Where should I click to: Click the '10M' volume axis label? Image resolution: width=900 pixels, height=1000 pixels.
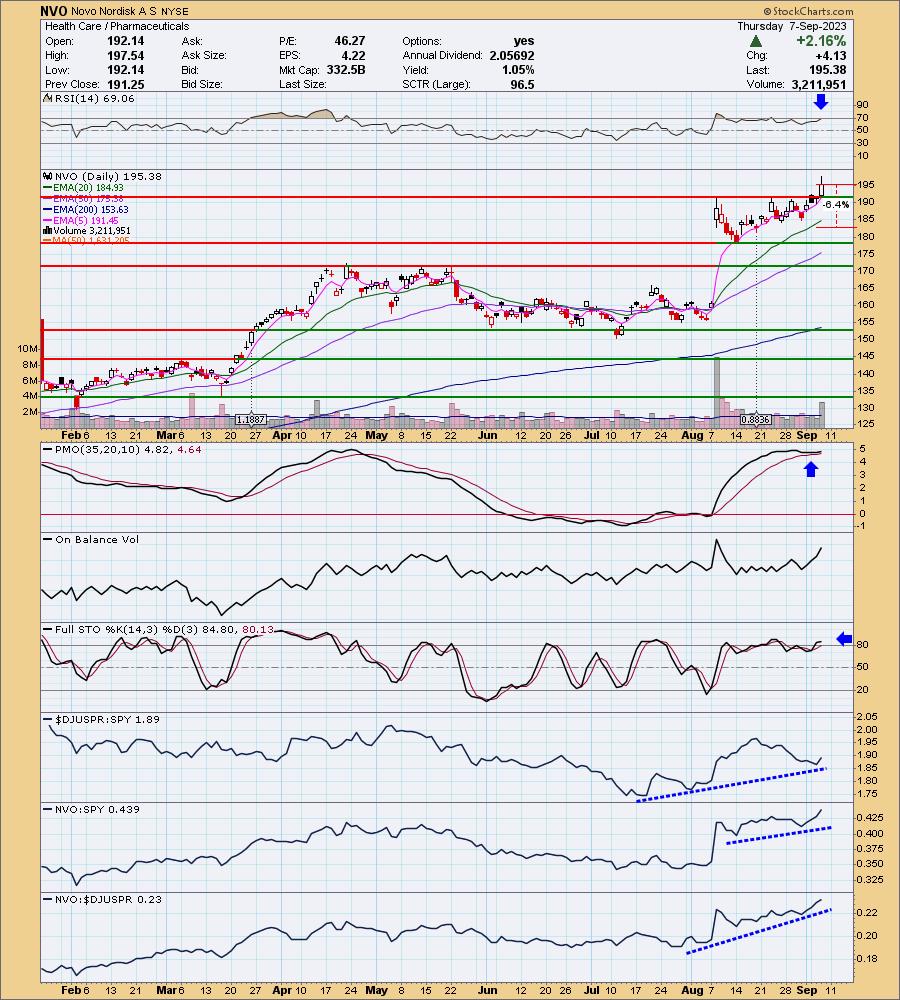coord(27,348)
